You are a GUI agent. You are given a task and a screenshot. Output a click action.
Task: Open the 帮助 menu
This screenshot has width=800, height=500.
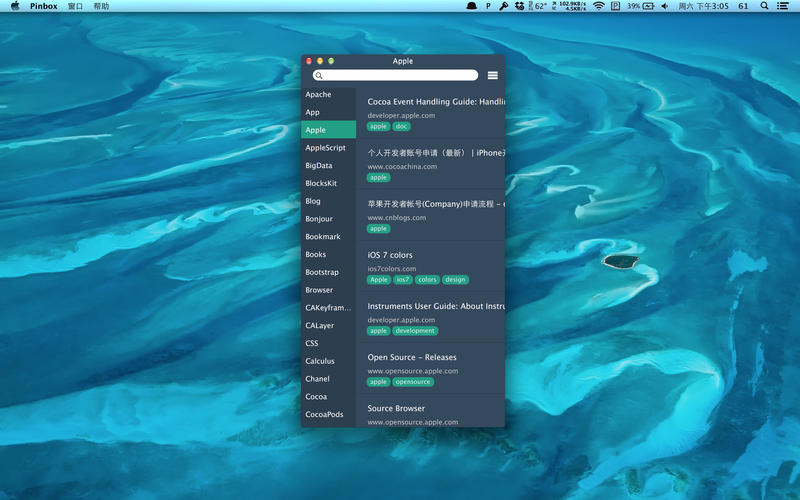[x=101, y=6]
